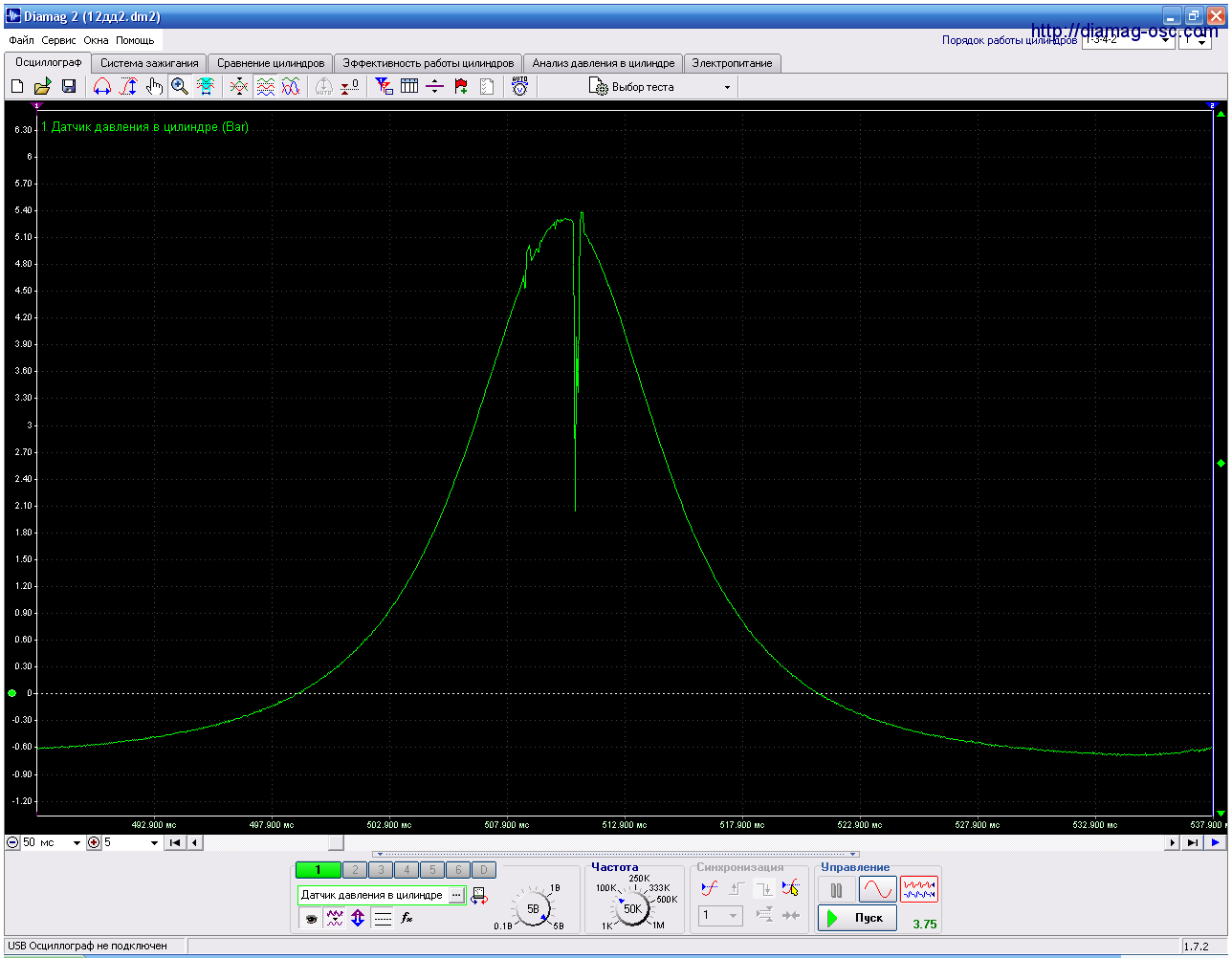Image resolution: width=1232 pixels, height=958 pixels.
Task: Open the Окна menu
Action: click(96, 41)
